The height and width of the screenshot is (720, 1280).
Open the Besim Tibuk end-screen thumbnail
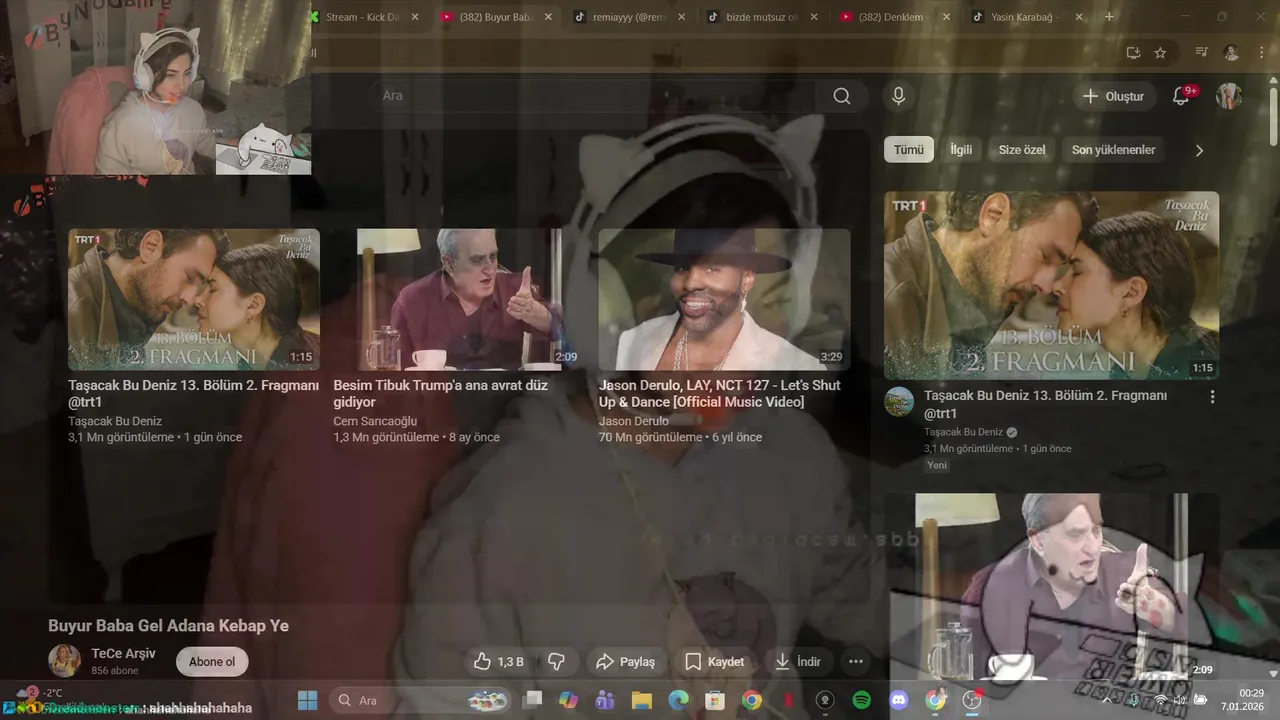[458, 300]
